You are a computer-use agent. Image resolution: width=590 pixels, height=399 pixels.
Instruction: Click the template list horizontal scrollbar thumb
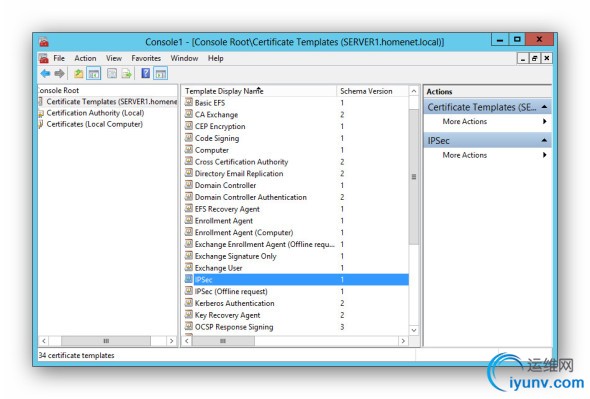pos(223,341)
